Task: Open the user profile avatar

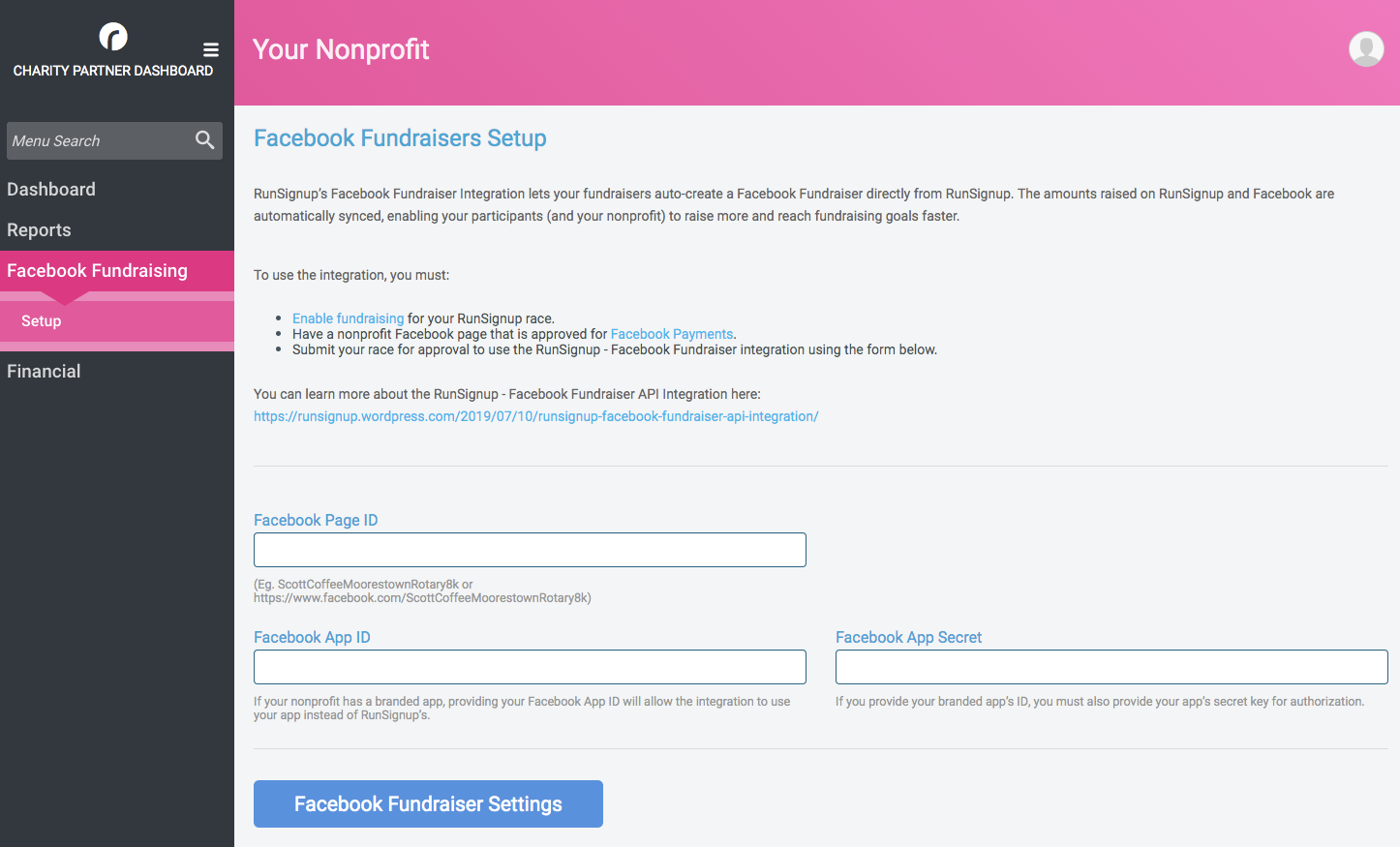Action: click(1366, 48)
